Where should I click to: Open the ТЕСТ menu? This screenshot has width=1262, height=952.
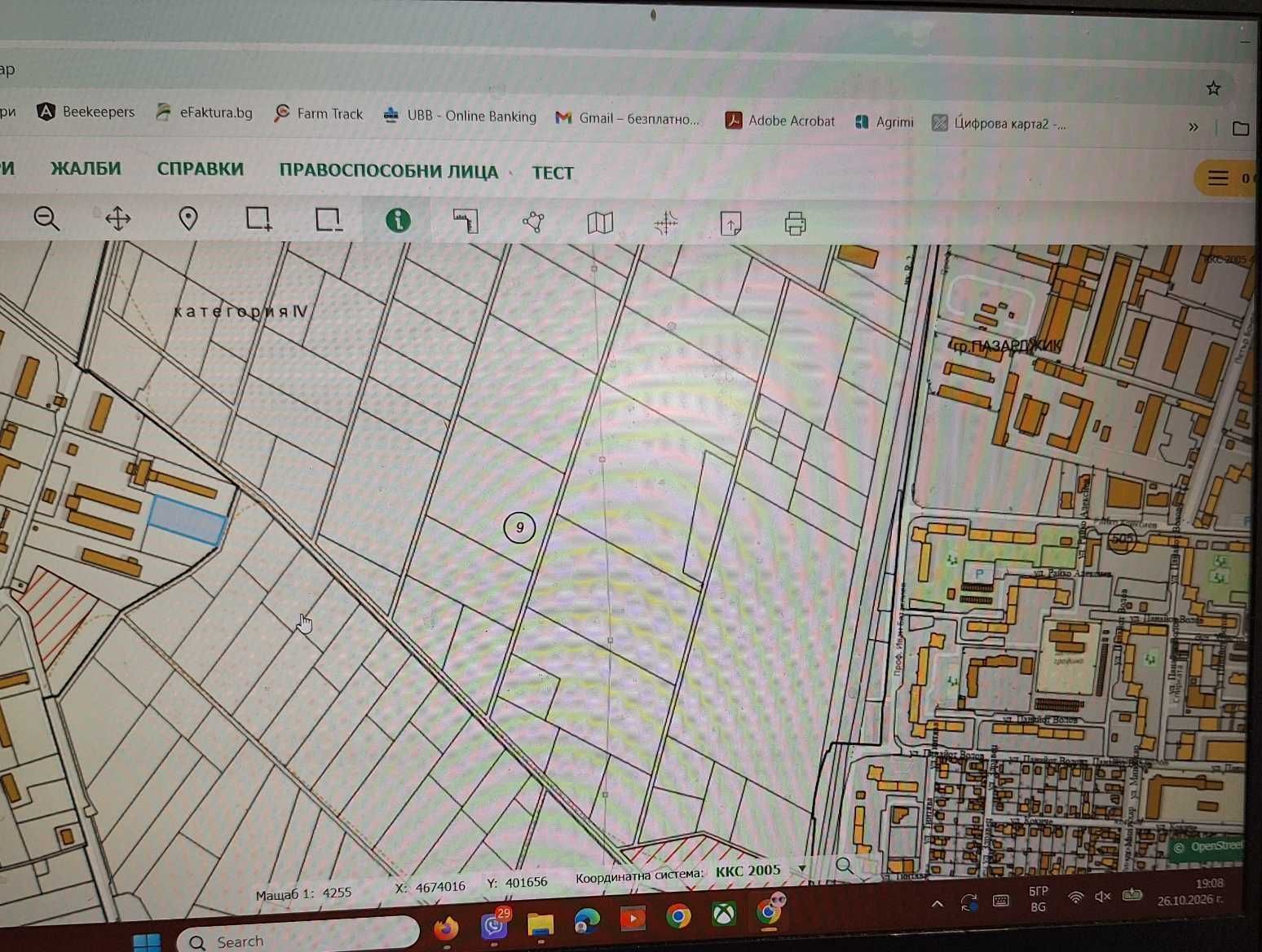(x=553, y=173)
